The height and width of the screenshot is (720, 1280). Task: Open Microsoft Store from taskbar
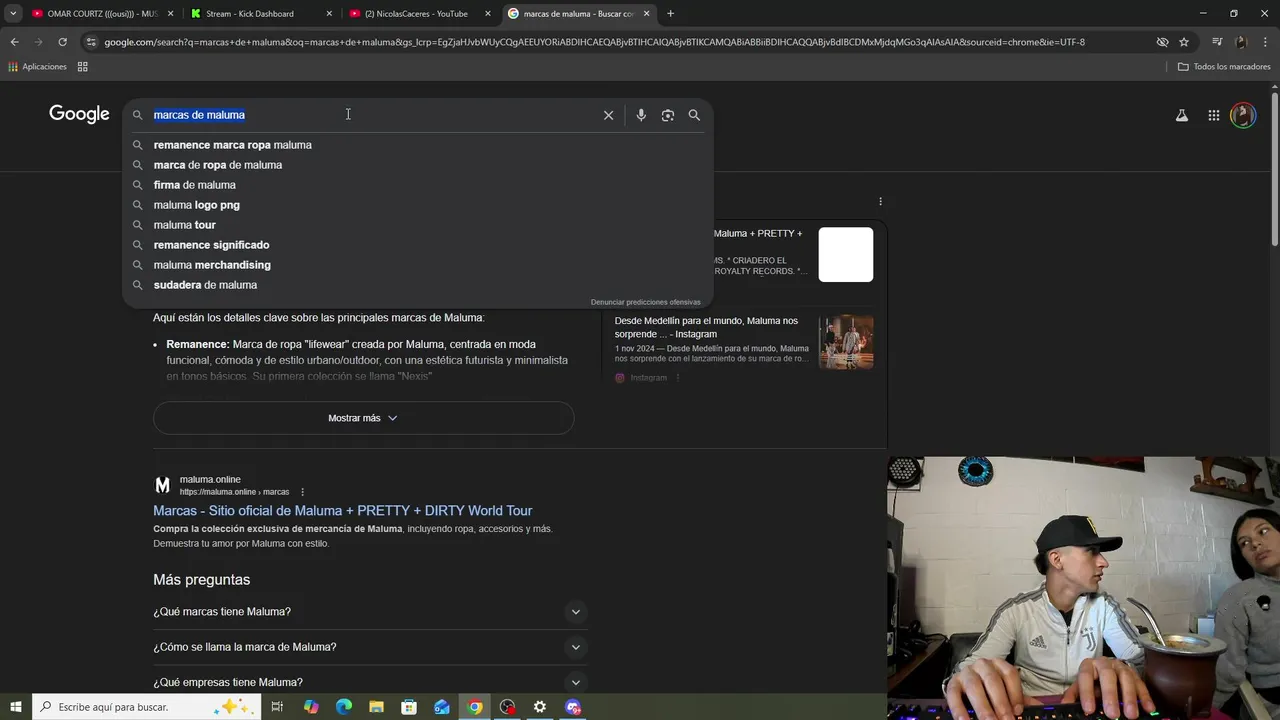pos(409,707)
